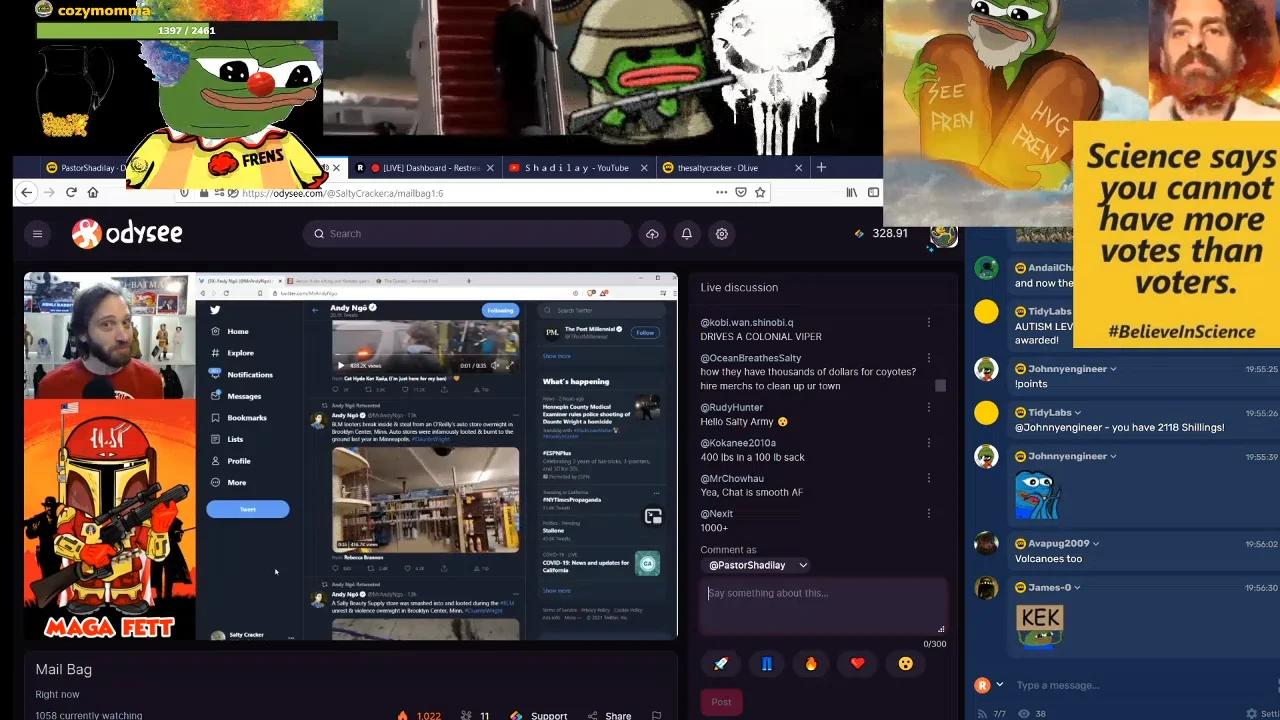Select the rocket emoji reaction
Screen dimensions: 1280x720
tap(721, 663)
